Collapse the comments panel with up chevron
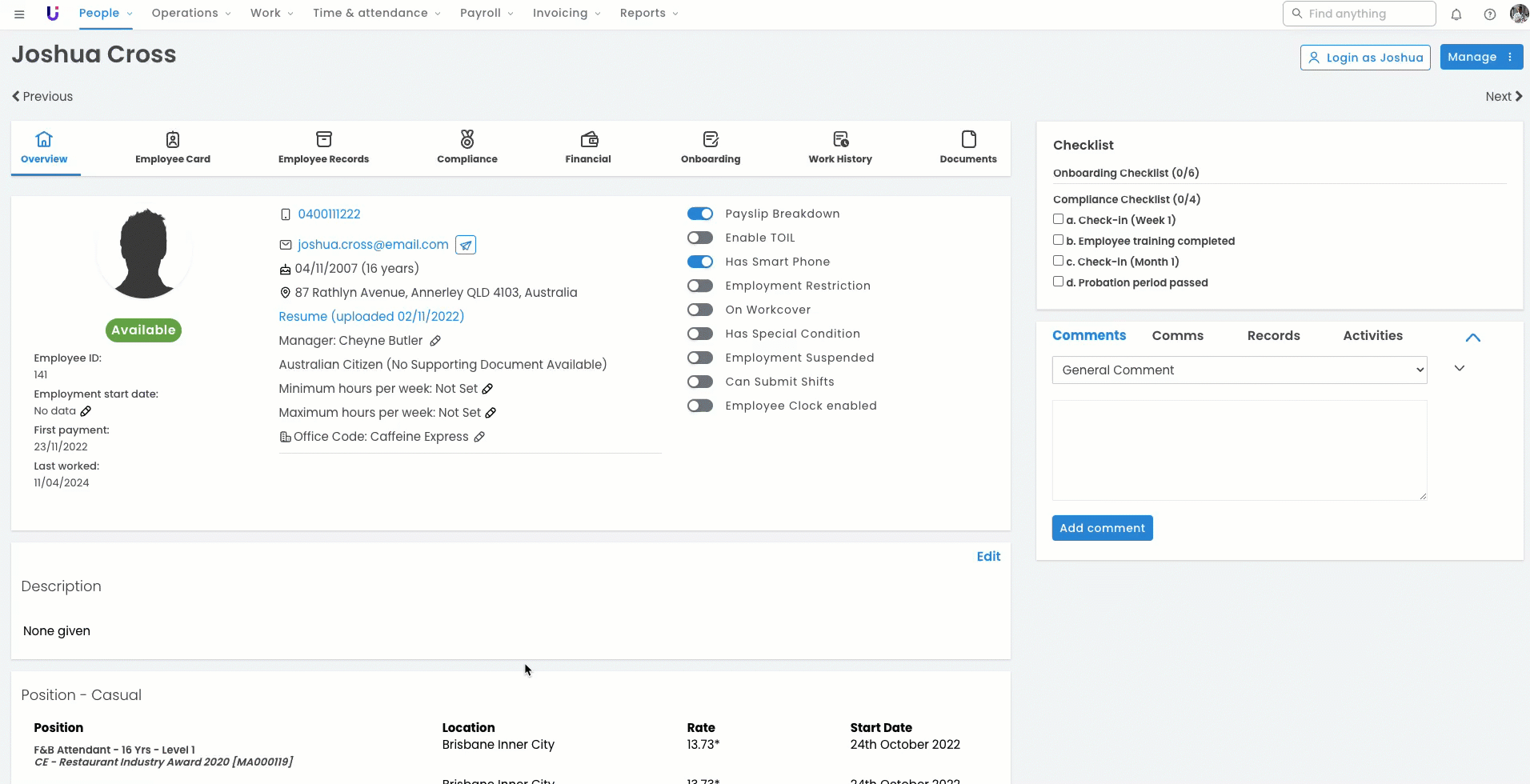1530x784 pixels. pos(1472,338)
